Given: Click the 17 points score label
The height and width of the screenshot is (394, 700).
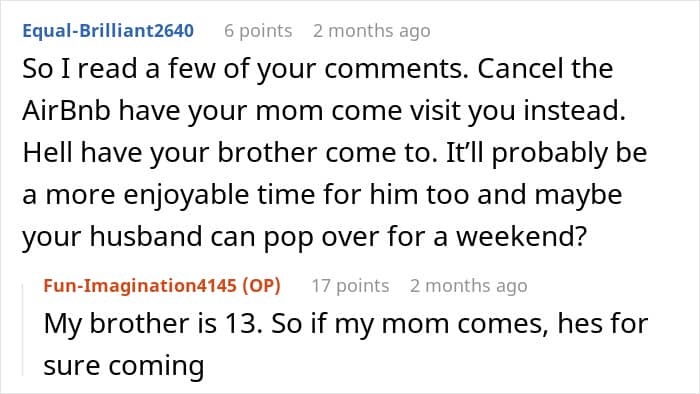Looking at the screenshot, I should click(350, 286).
